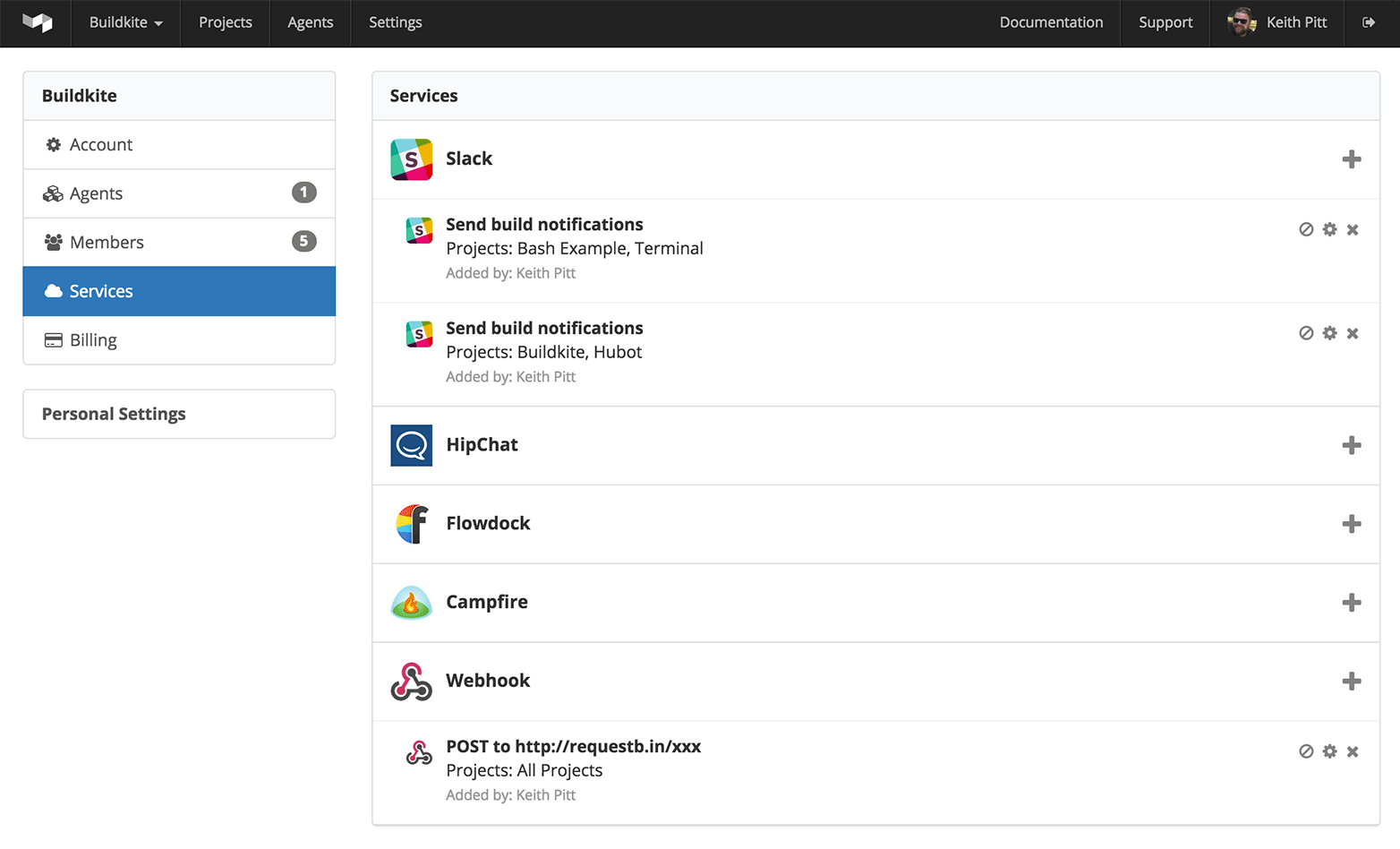Click the logout icon next to Keith Pitt
Viewport: 1400px width, 849px height.
(1369, 22)
